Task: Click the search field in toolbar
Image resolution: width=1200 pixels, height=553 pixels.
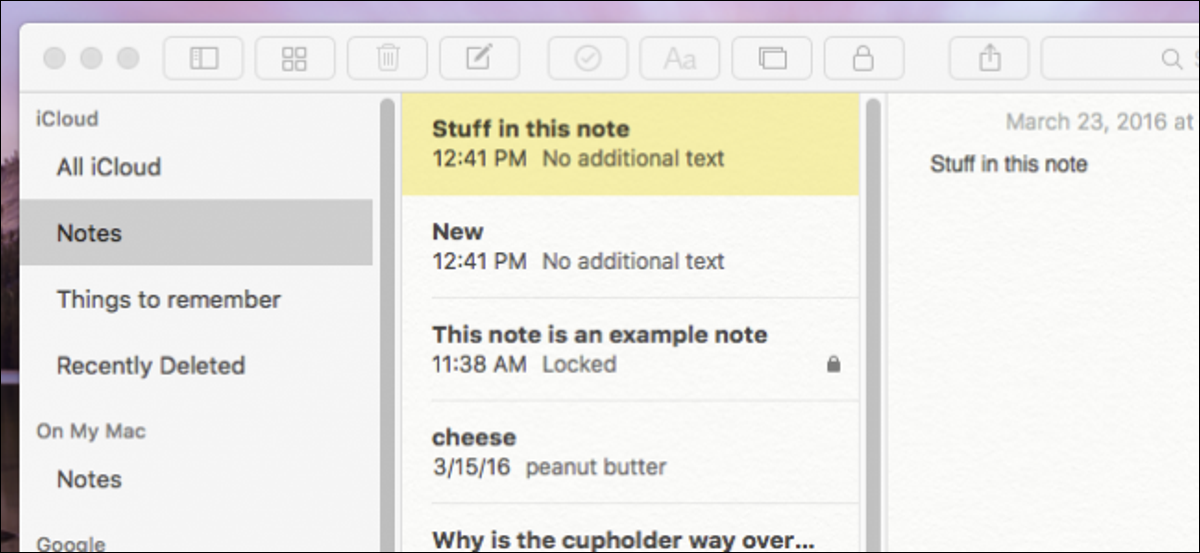Action: 1120,58
